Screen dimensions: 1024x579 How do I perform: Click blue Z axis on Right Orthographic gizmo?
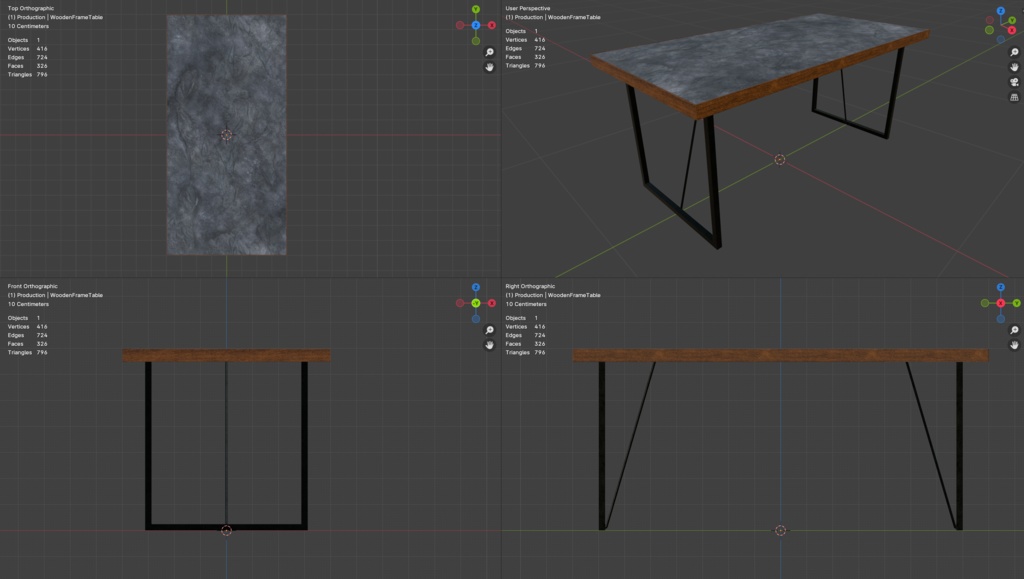click(1000, 287)
